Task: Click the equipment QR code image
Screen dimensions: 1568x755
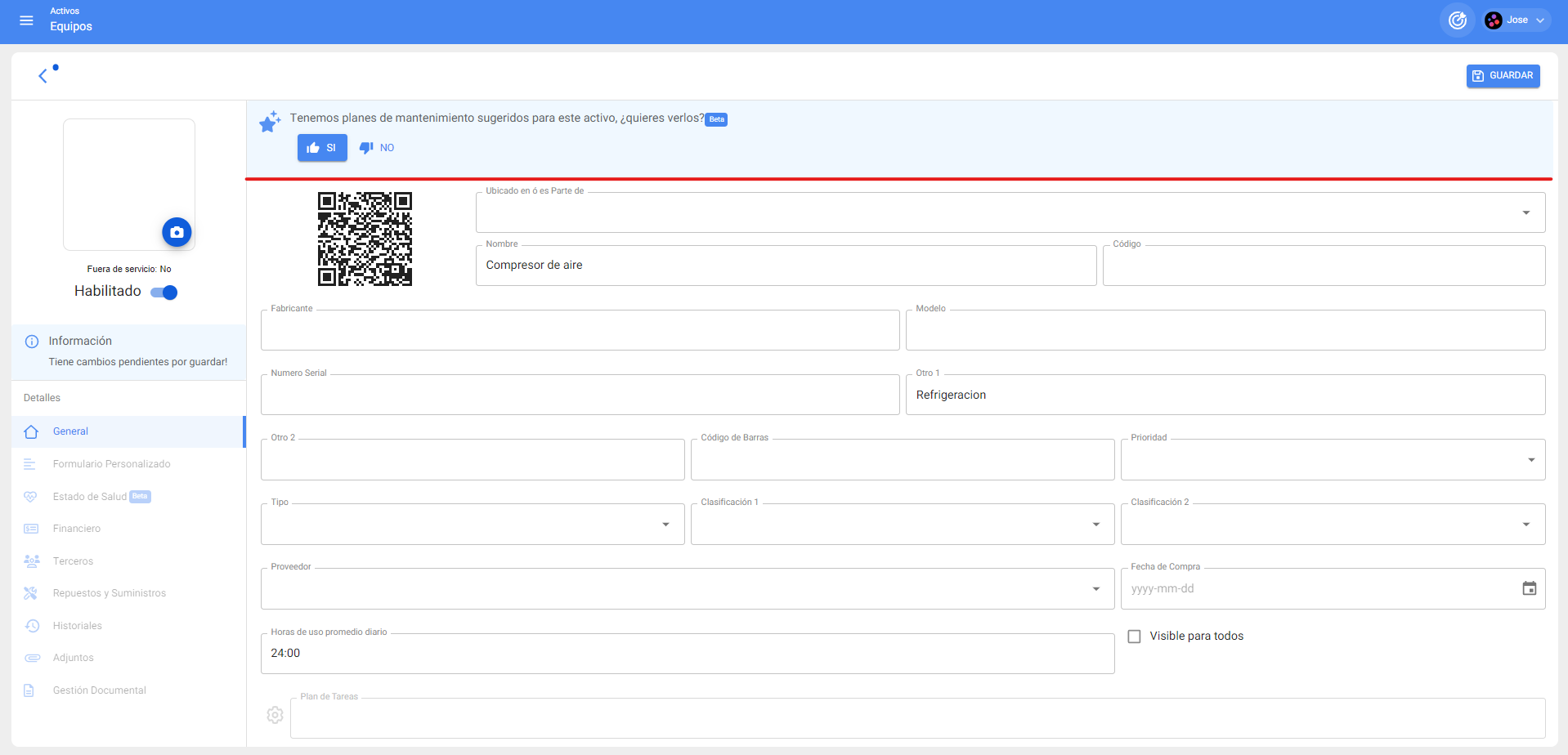Action: [x=365, y=239]
